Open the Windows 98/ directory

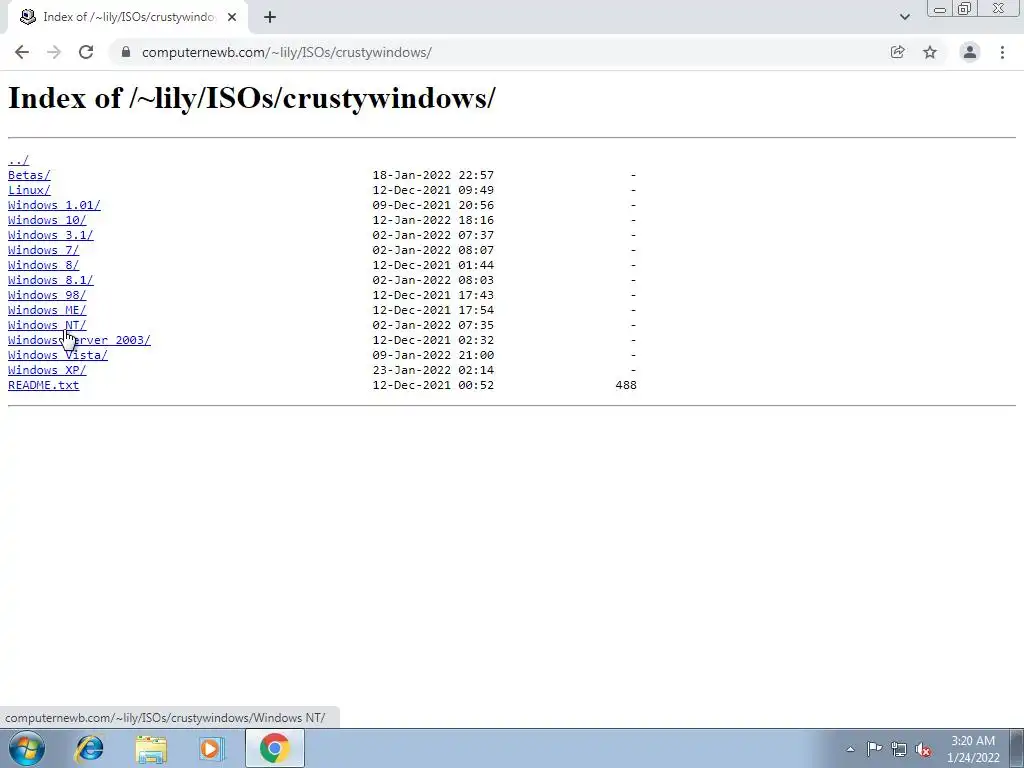point(47,295)
